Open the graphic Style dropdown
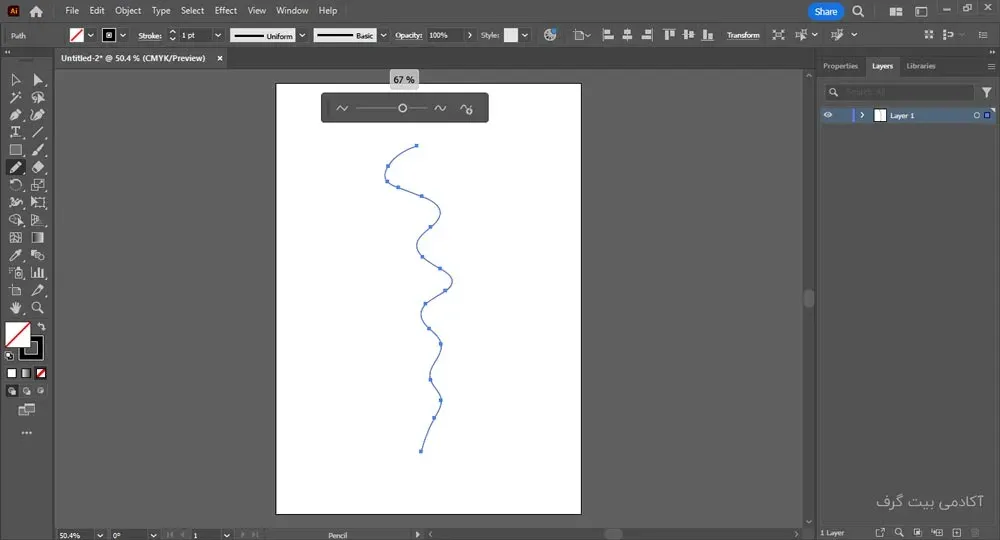The height and width of the screenshot is (540, 1000). click(525, 35)
